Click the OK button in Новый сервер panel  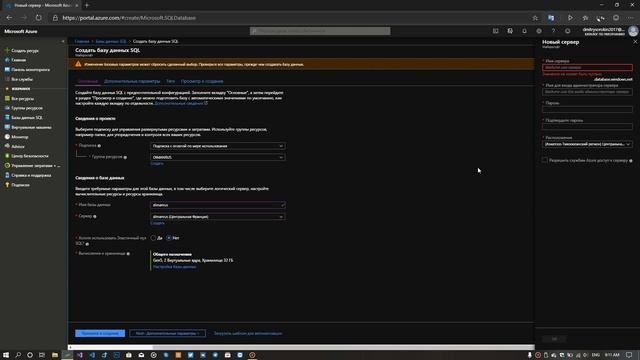[554, 339]
